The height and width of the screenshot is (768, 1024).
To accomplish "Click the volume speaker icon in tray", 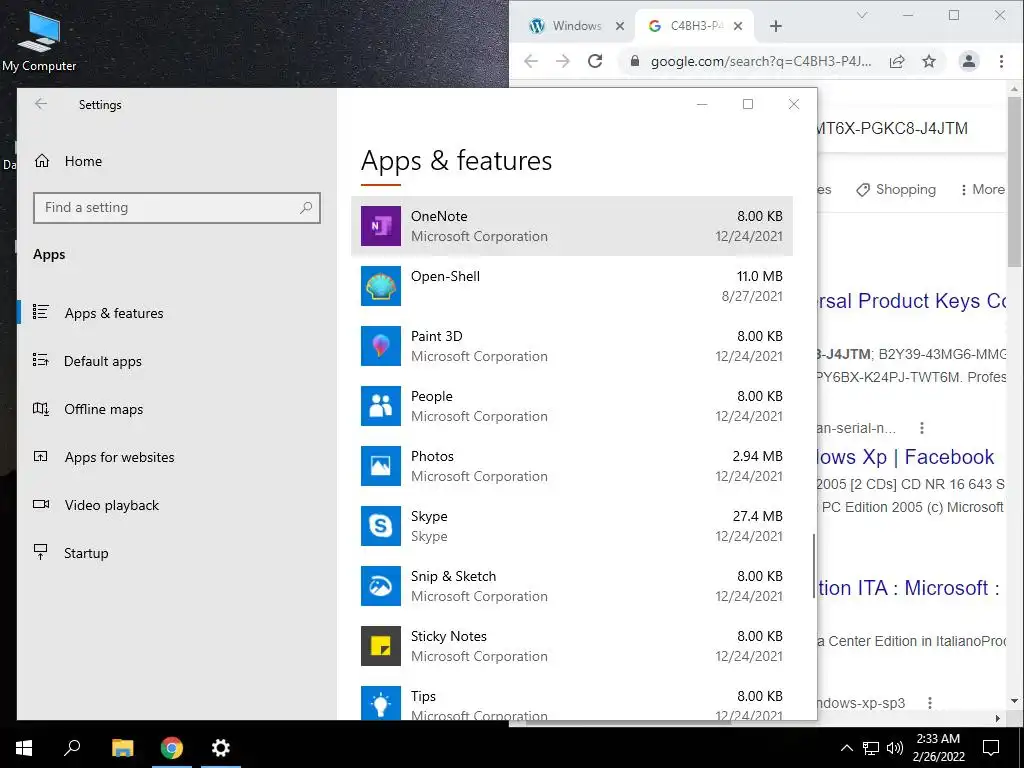I will point(895,748).
